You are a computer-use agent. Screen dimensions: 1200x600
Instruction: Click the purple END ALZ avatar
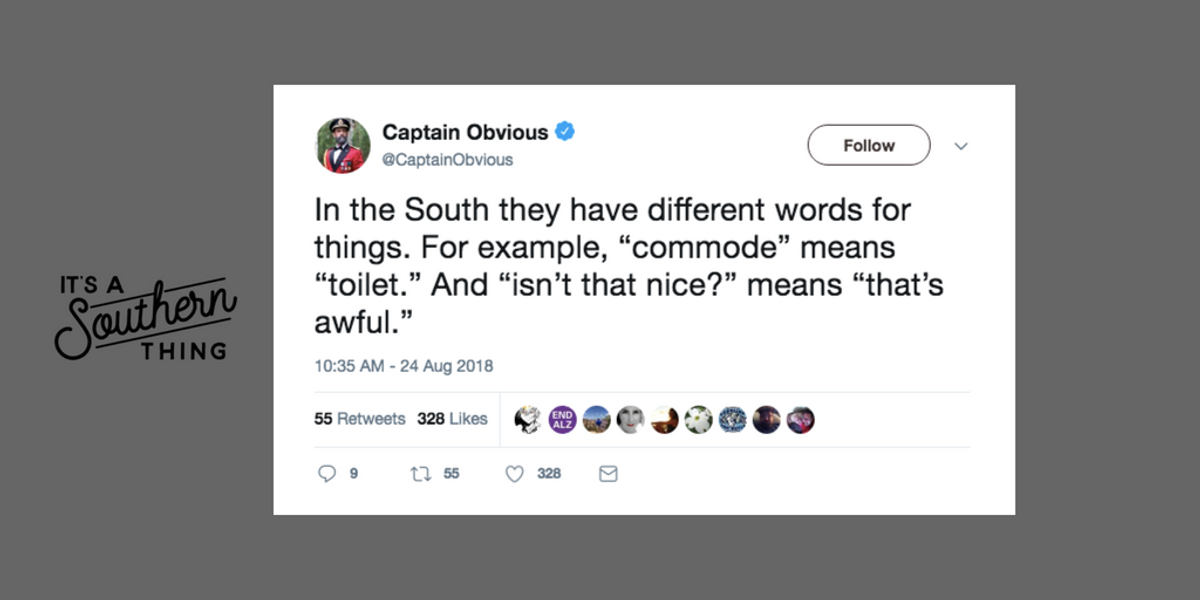562,418
